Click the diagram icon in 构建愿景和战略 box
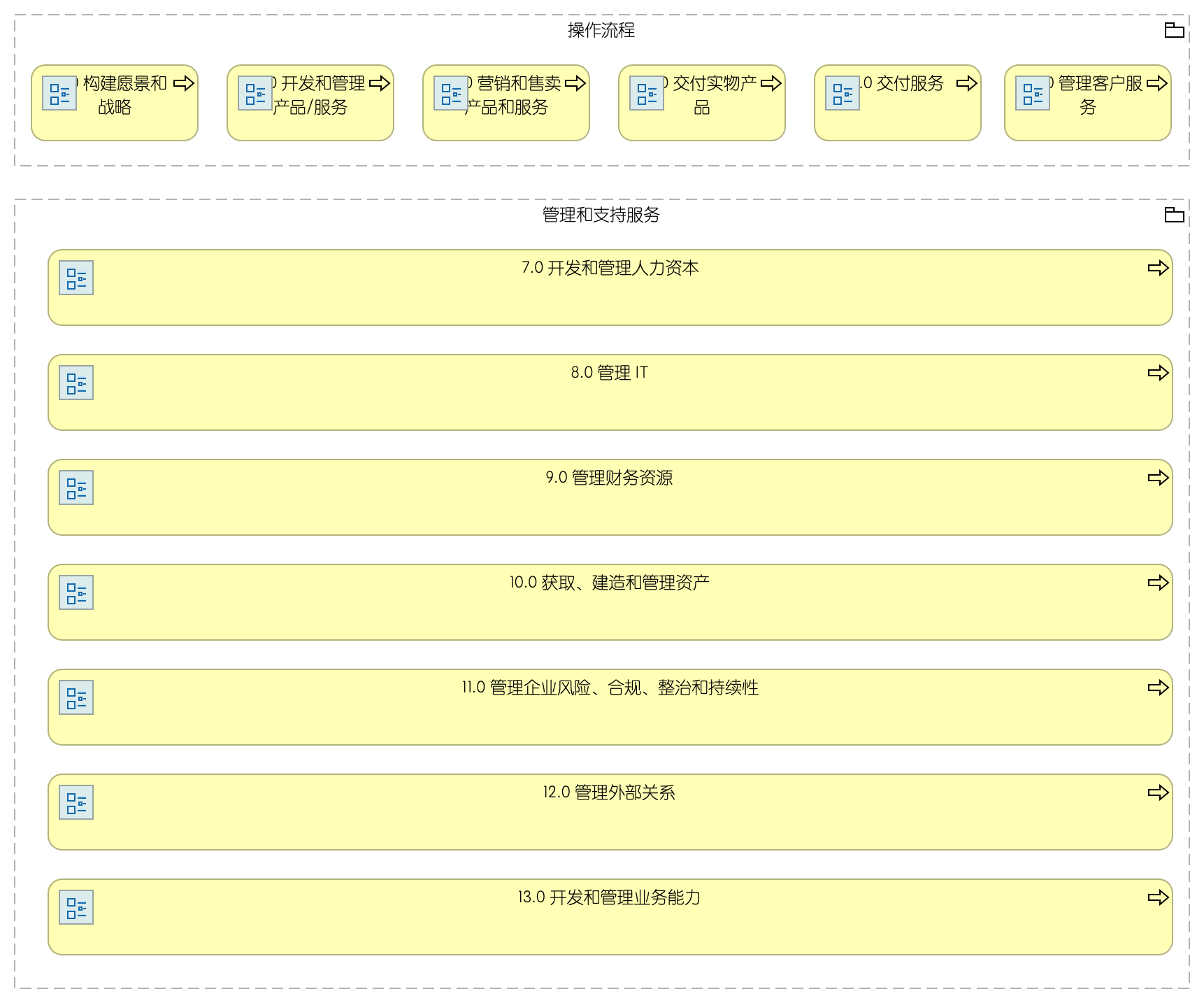Viewport: 1204px width, 1003px height. pos(59,93)
